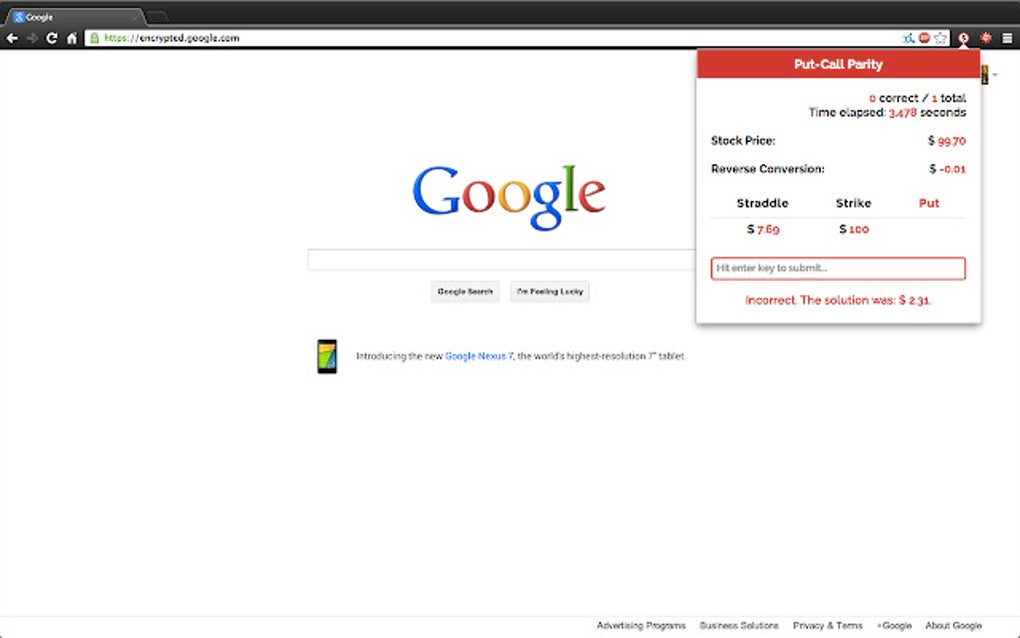
Task: Click the Straddle column header
Action: pyautogui.click(x=762, y=204)
